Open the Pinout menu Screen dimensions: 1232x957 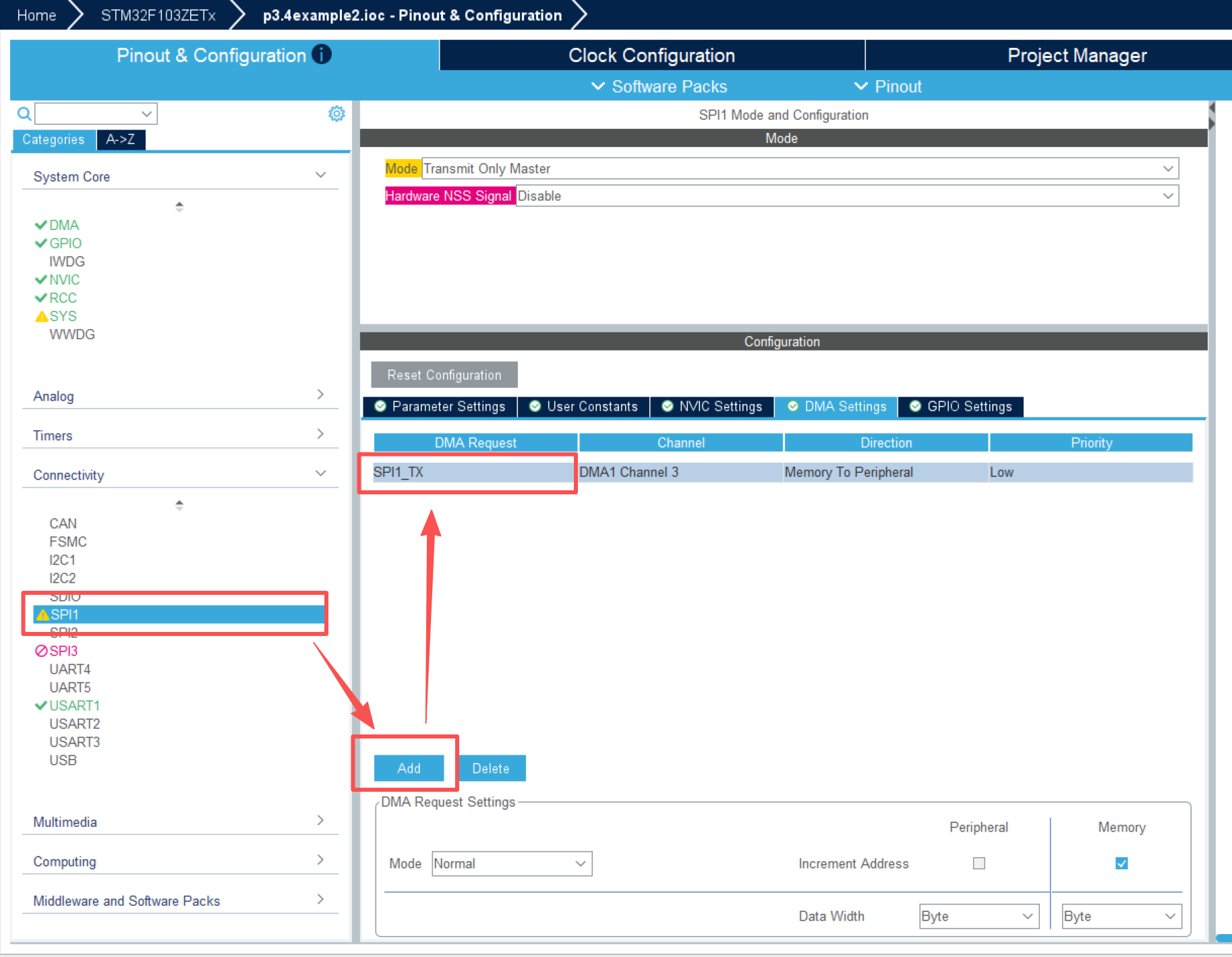tap(888, 86)
